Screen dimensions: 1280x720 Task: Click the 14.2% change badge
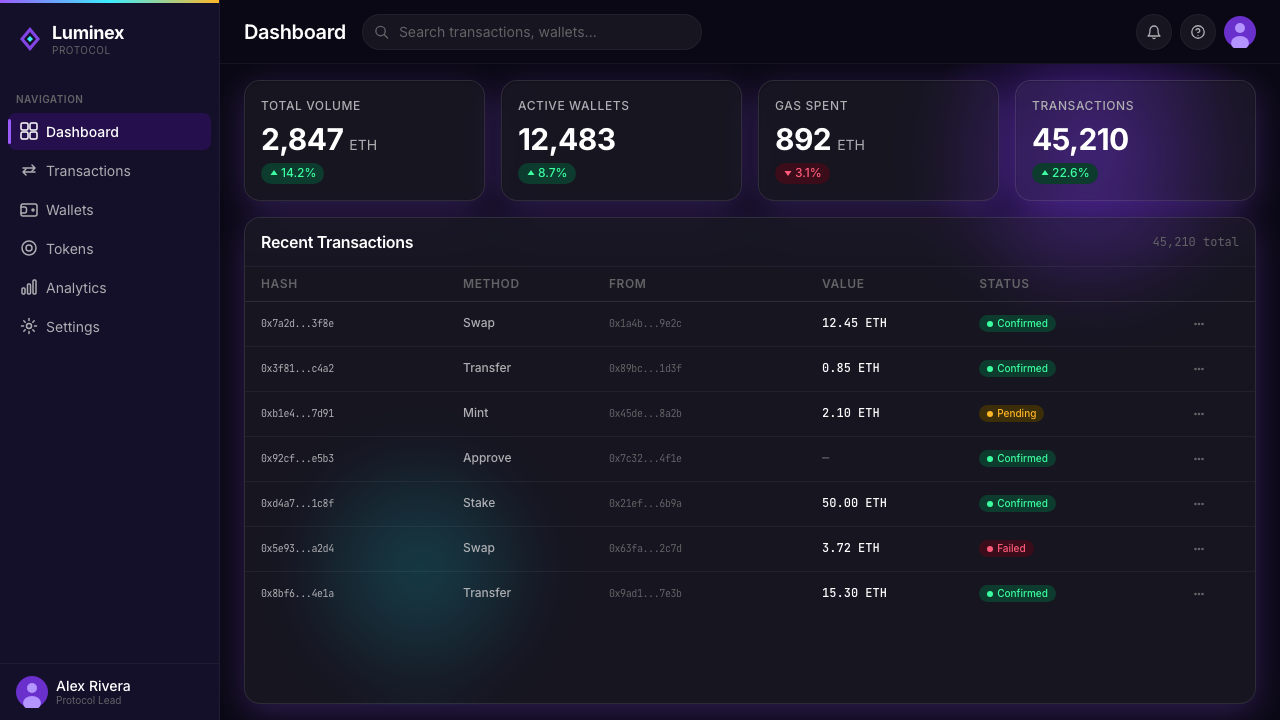(x=292, y=173)
